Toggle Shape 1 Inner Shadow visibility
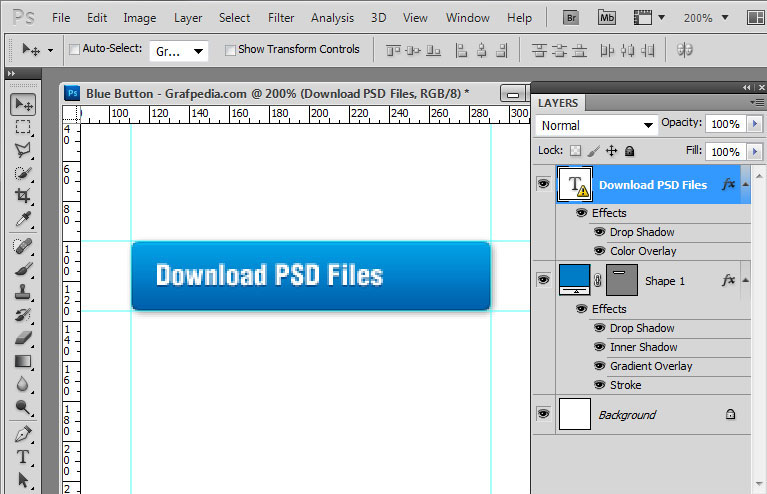Screen dimensions: 767x494 (599, 347)
